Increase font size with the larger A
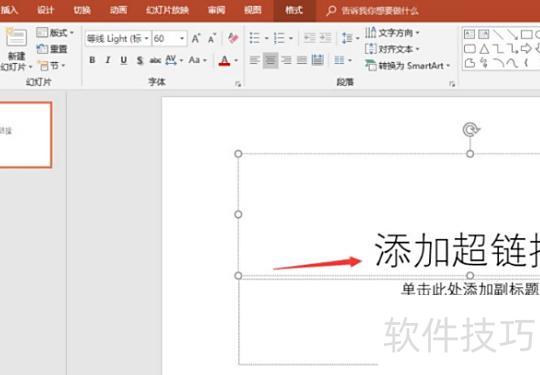540x375 pixels. [x=196, y=38]
